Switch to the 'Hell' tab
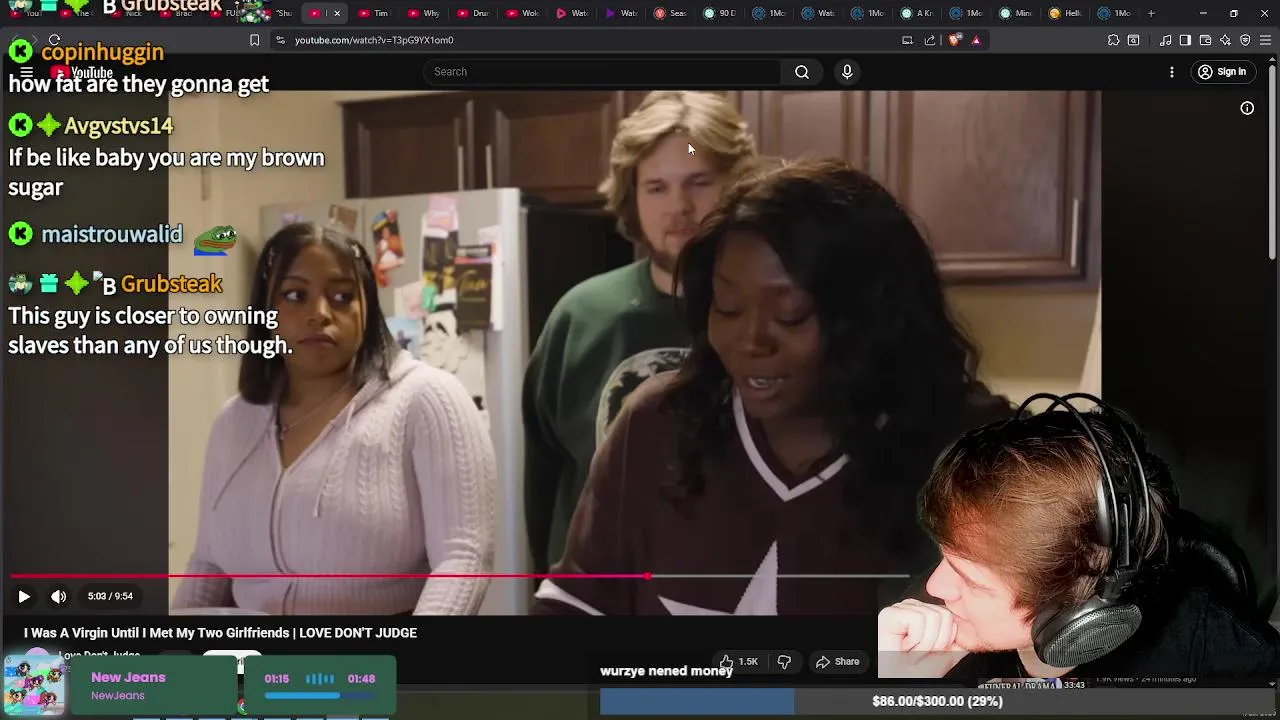This screenshot has height=720, width=1280. pos(1063,13)
